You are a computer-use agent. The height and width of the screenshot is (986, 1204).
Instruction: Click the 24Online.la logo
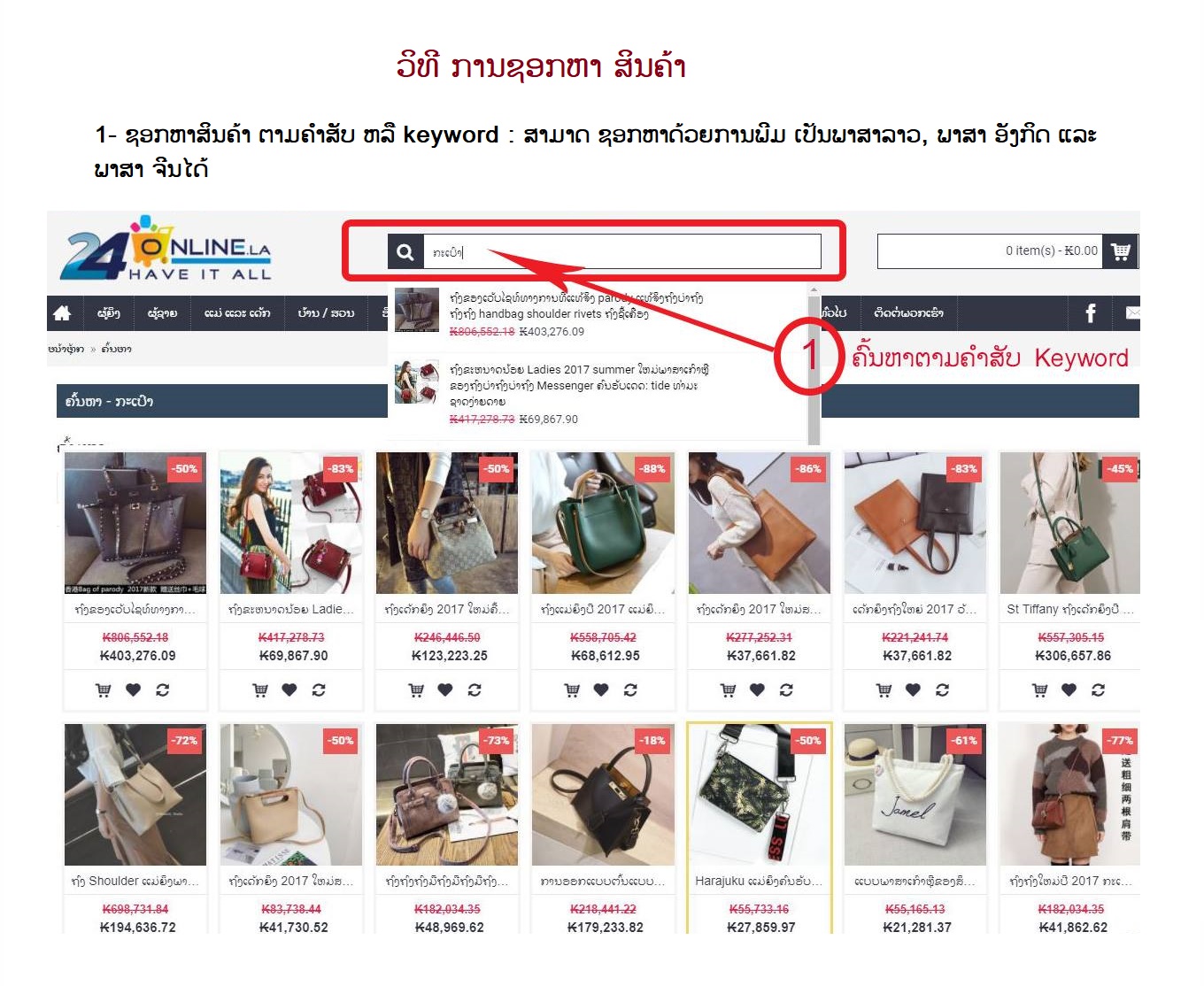click(166, 250)
